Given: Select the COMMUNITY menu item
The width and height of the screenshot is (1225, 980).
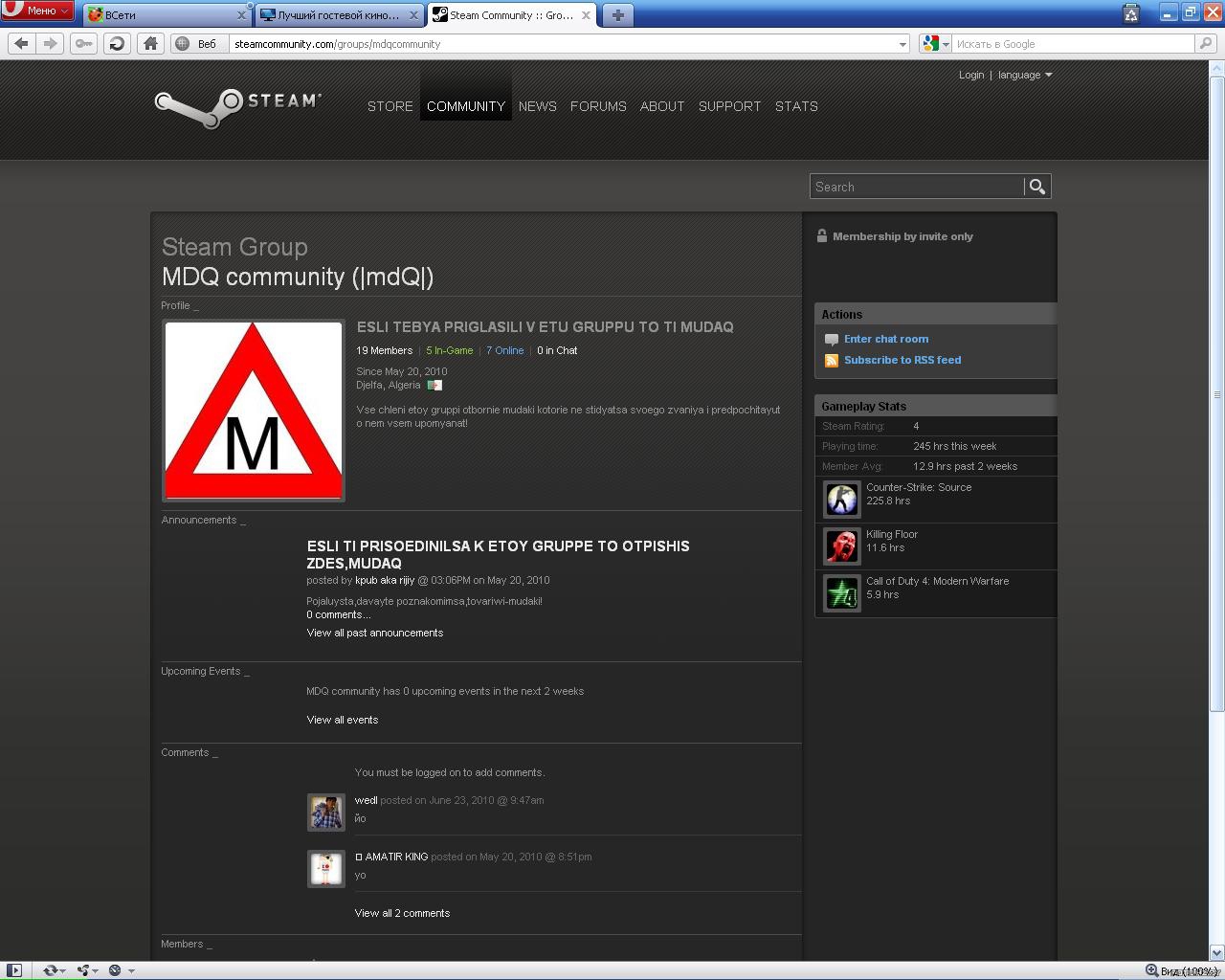Looking at the screenshot, I should coord(466,106).
